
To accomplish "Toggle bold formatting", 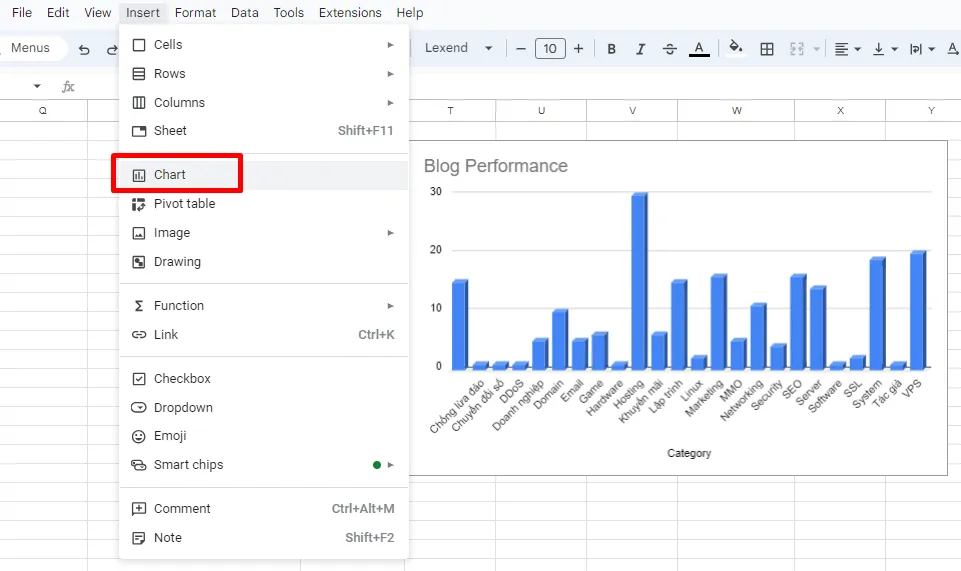I will pyautogui.click(x=611, y=49).
